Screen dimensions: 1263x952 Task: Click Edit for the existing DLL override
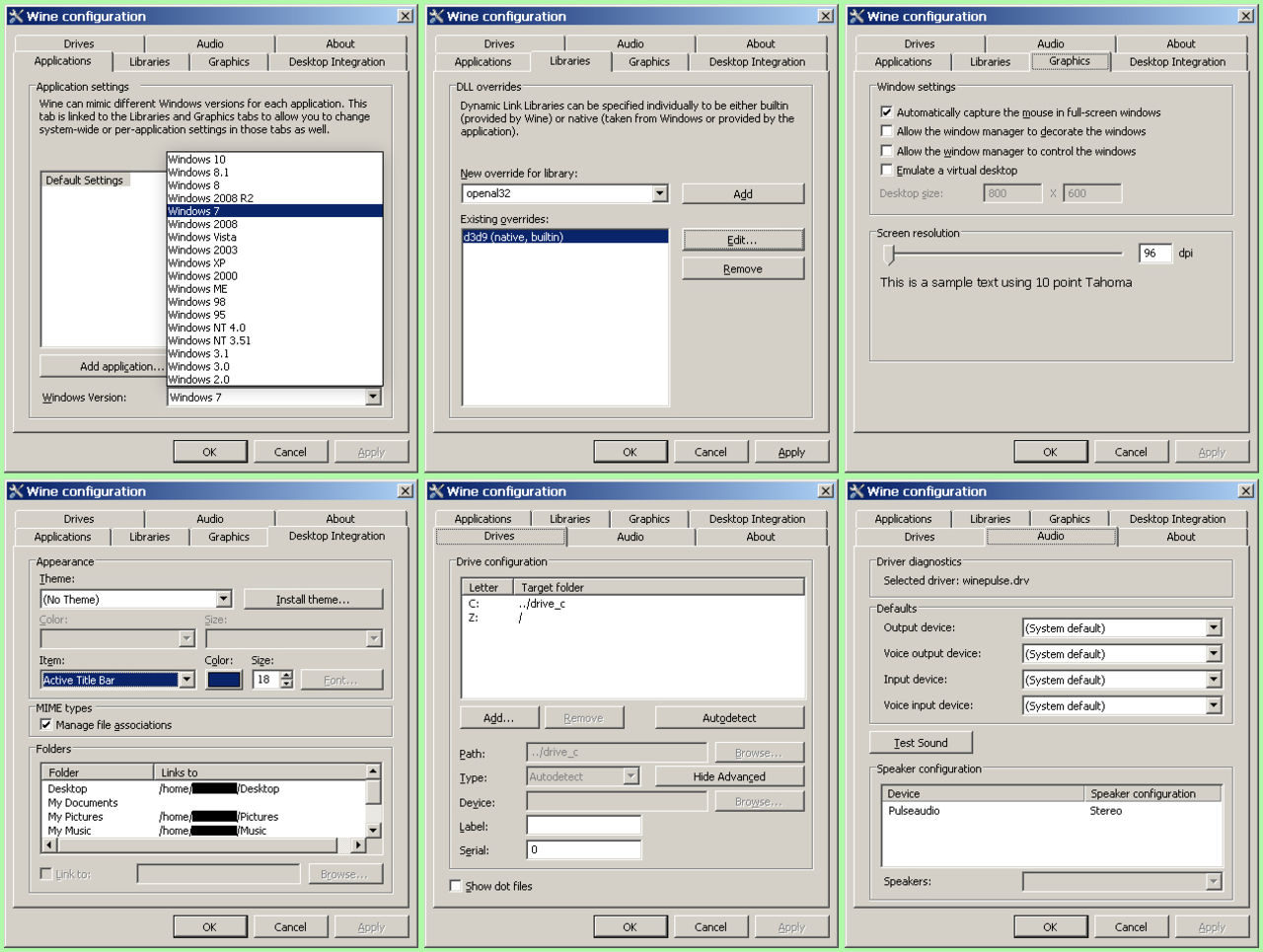[742, 240]
